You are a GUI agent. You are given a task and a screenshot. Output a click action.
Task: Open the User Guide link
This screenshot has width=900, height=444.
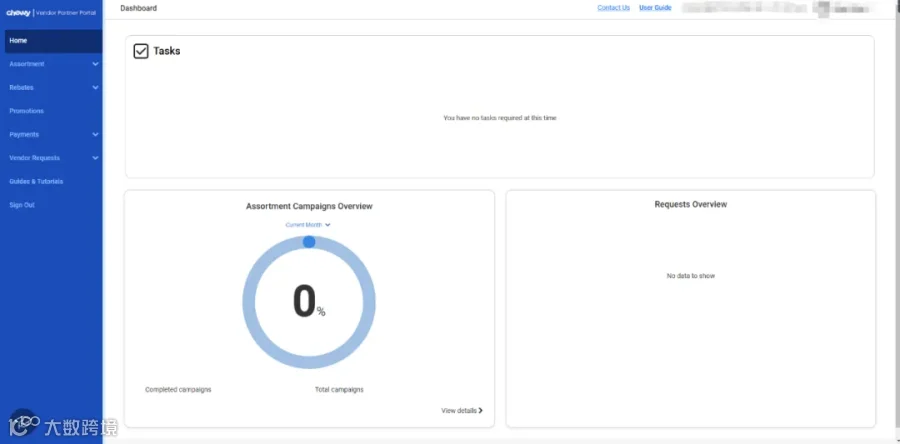[655, 8]
